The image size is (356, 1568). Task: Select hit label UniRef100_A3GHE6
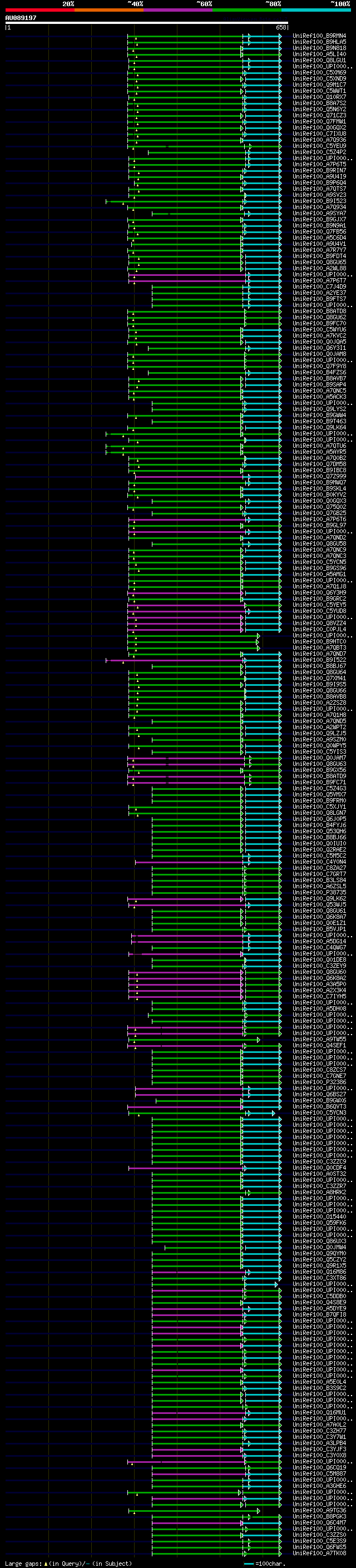[319, 1486]
